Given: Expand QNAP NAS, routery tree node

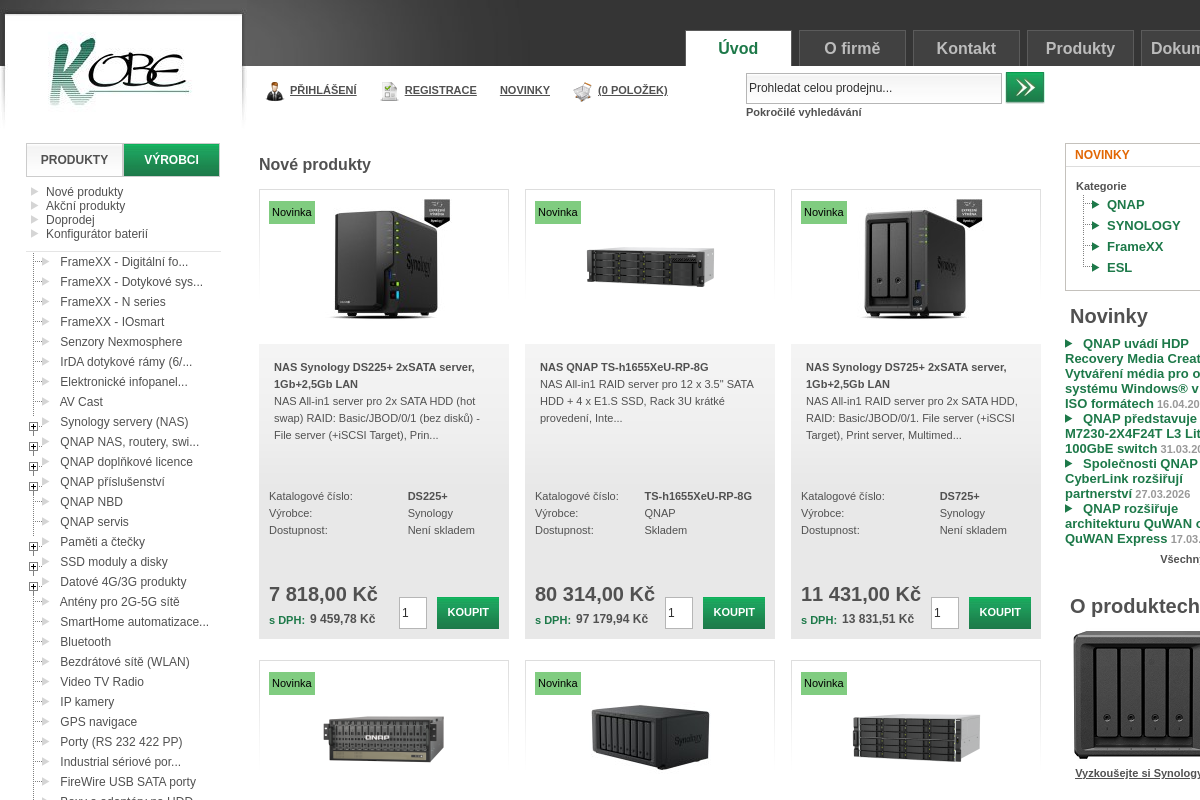Looking at the screenshot, I should point(33,447).
